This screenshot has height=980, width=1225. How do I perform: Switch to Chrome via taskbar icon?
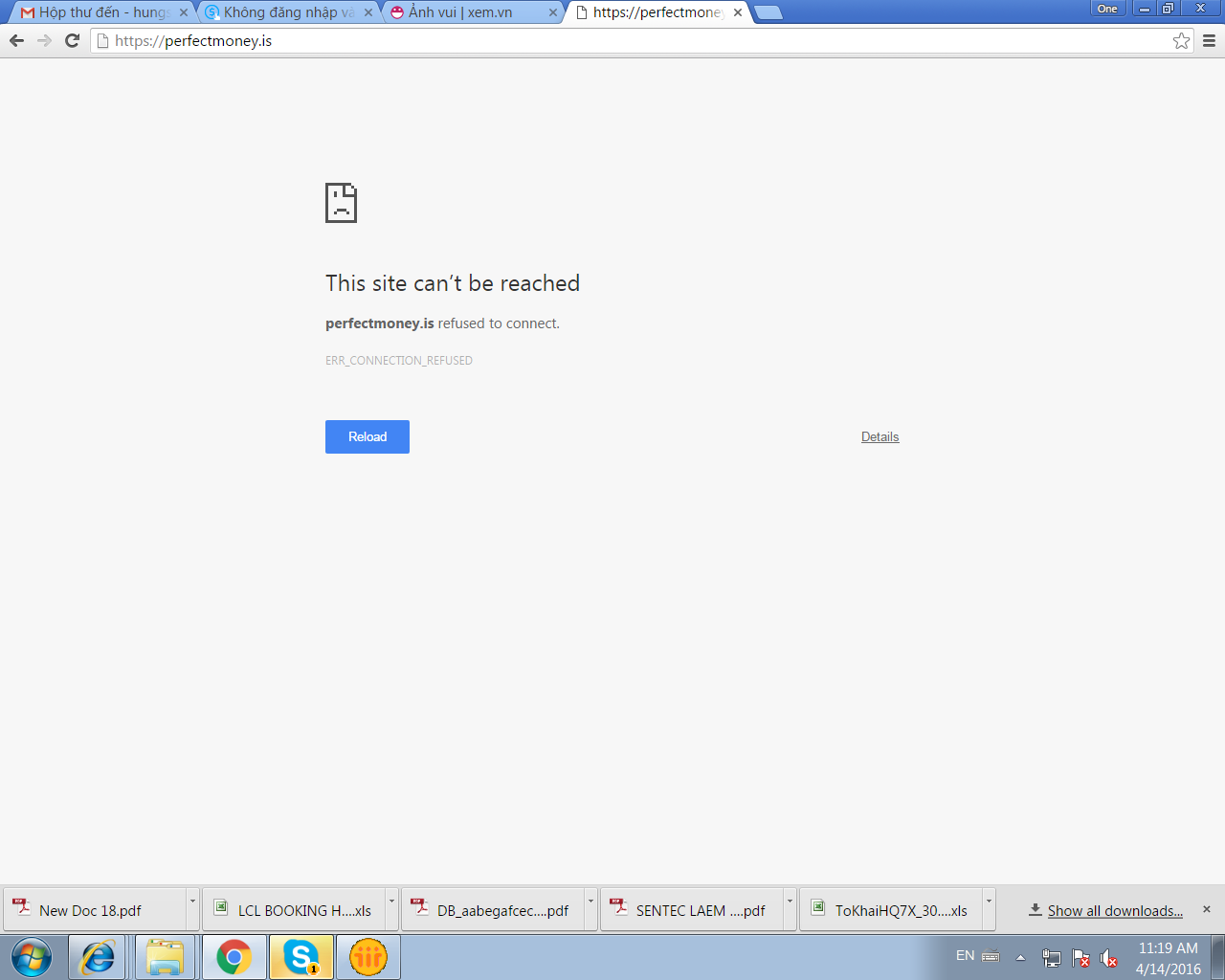[x=234, y=957]
